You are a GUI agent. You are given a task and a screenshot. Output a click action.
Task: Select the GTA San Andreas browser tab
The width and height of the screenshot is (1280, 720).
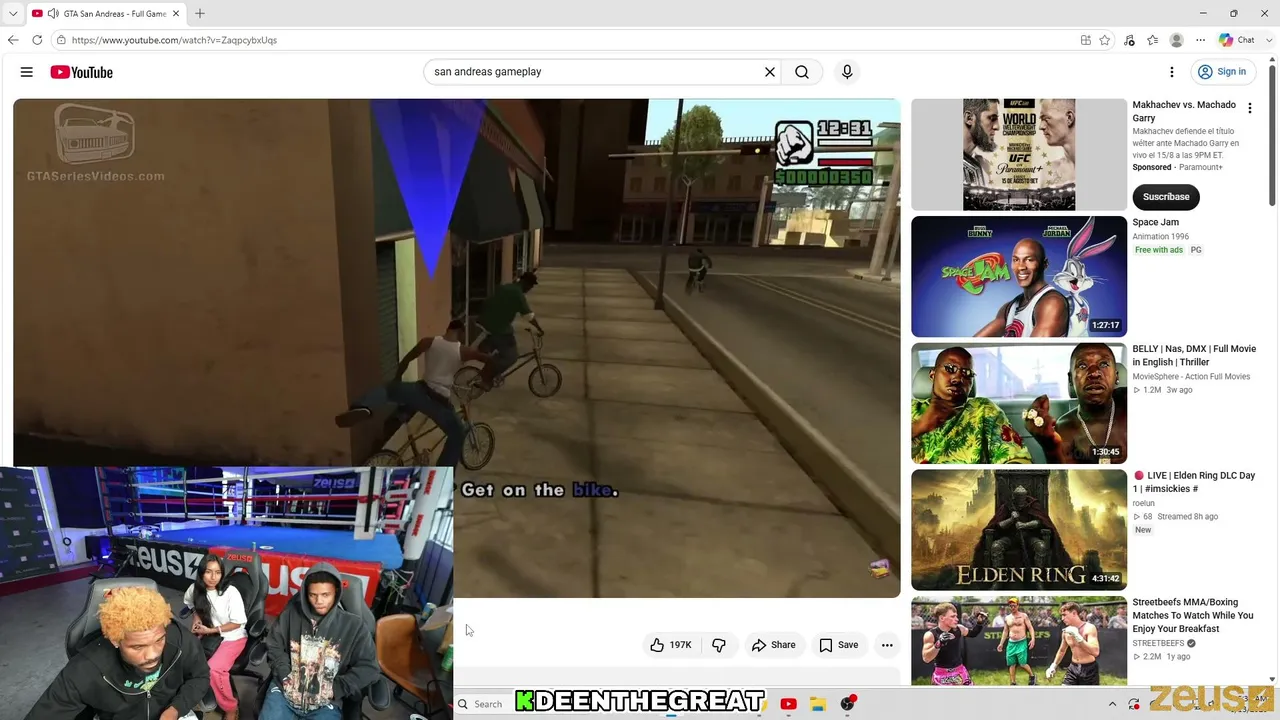point(106,14)
